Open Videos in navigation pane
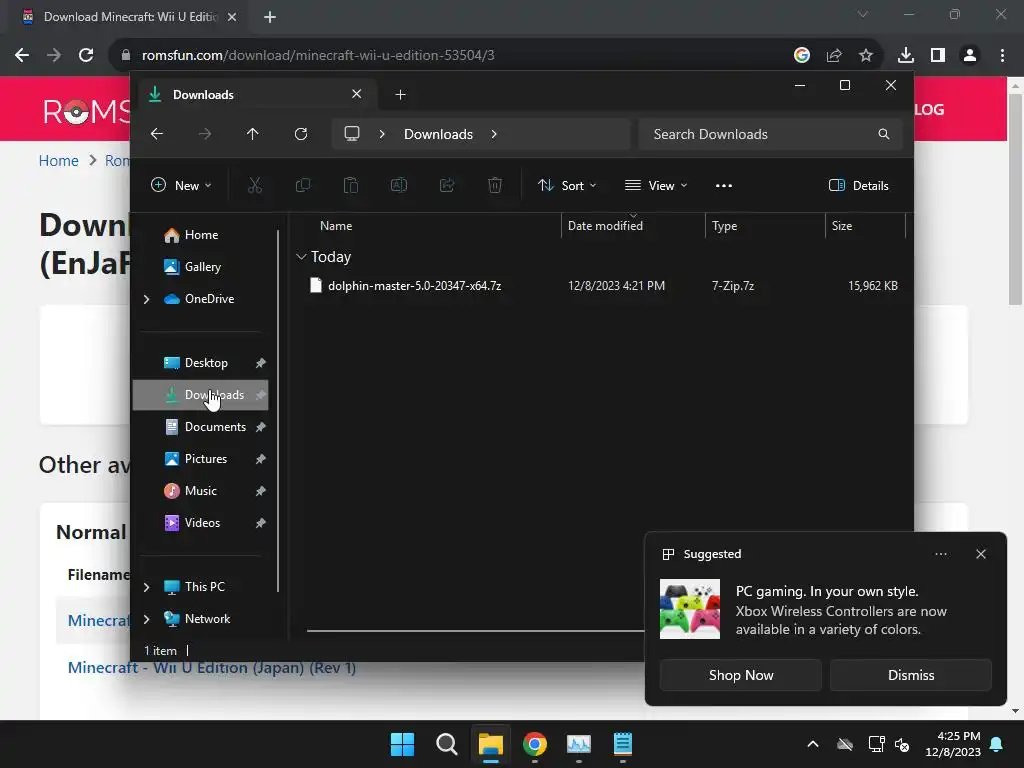The width and height of the screenshot is (1024, 768). pyautogui.click(x=200, y=523)
